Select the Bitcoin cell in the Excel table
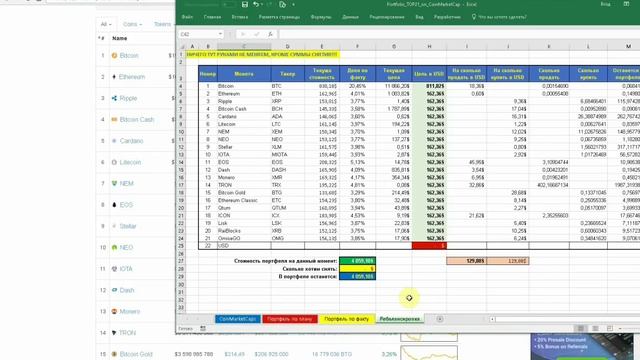This screenshot has width=640, height=360. point(244,86)
